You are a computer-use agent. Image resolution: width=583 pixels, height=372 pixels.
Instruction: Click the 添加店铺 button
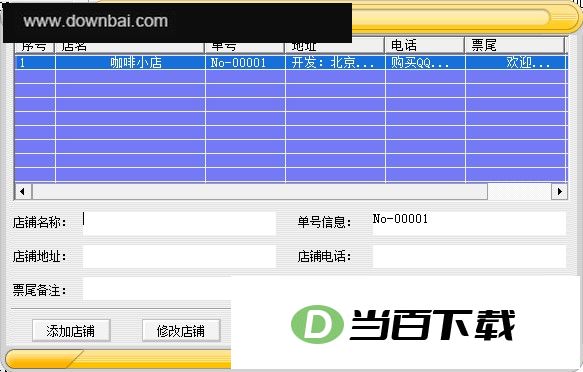pos(71,330)
